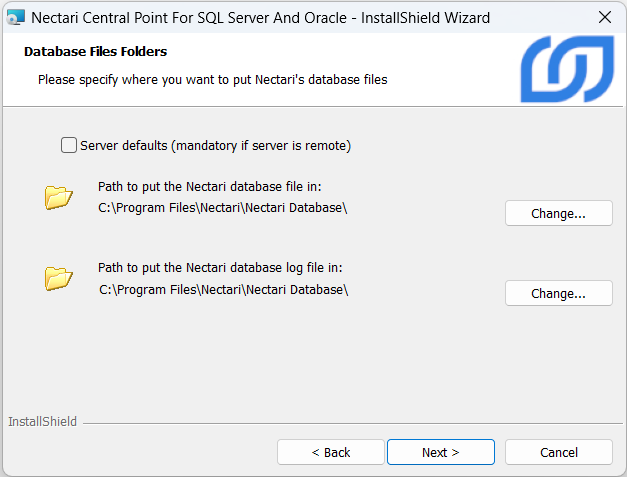The image size is (627, 477).
Task: Close the InstallShield Wizard window
Action: [605, 17]
